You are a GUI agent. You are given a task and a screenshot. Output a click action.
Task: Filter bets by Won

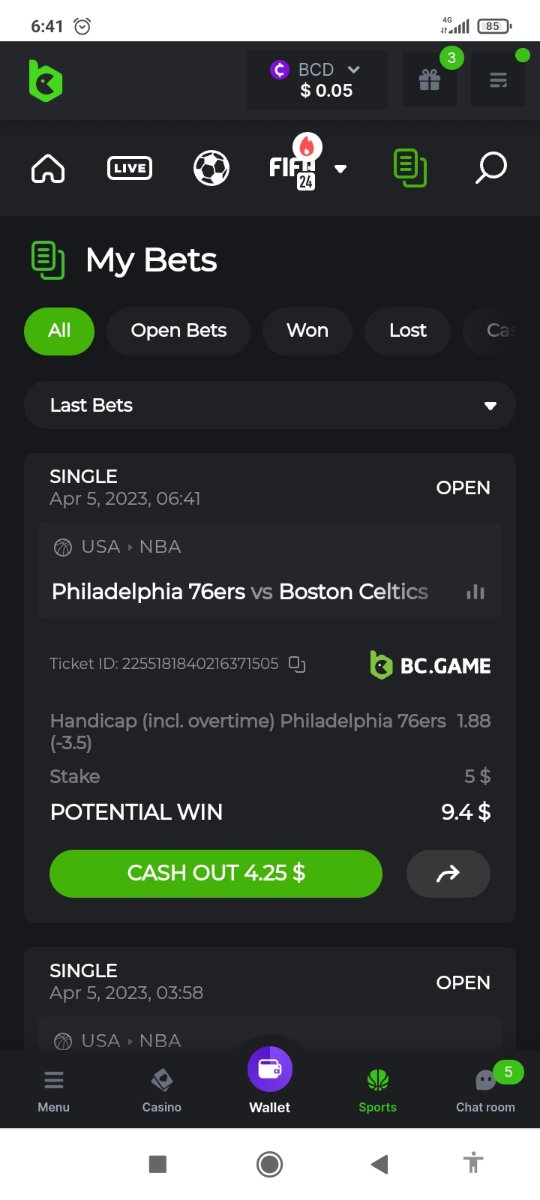coord(307,331)
